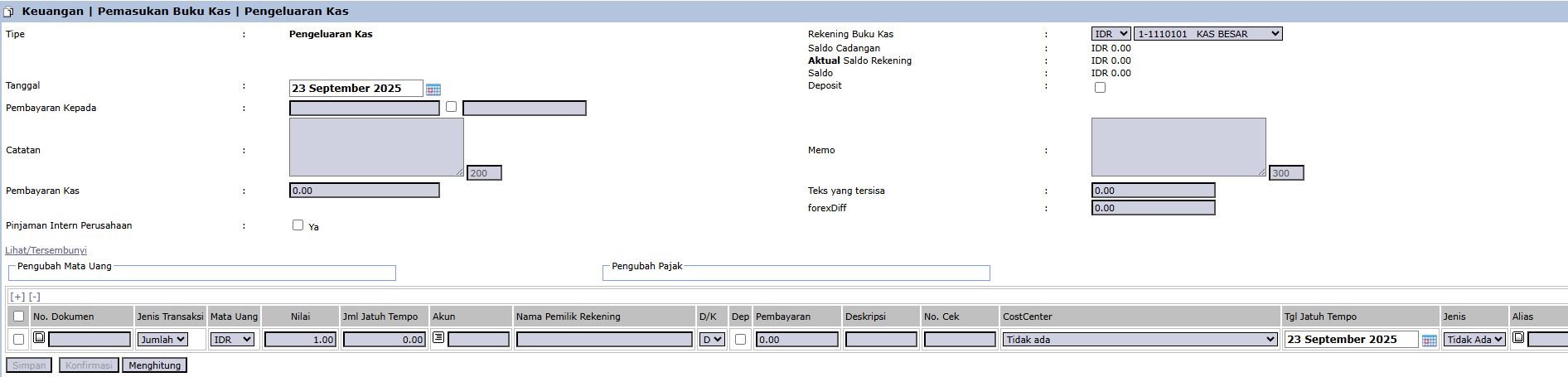Viewport: 1568px width, 377px height.
Task: Click the Simpan button
Action: click(29, 365)
